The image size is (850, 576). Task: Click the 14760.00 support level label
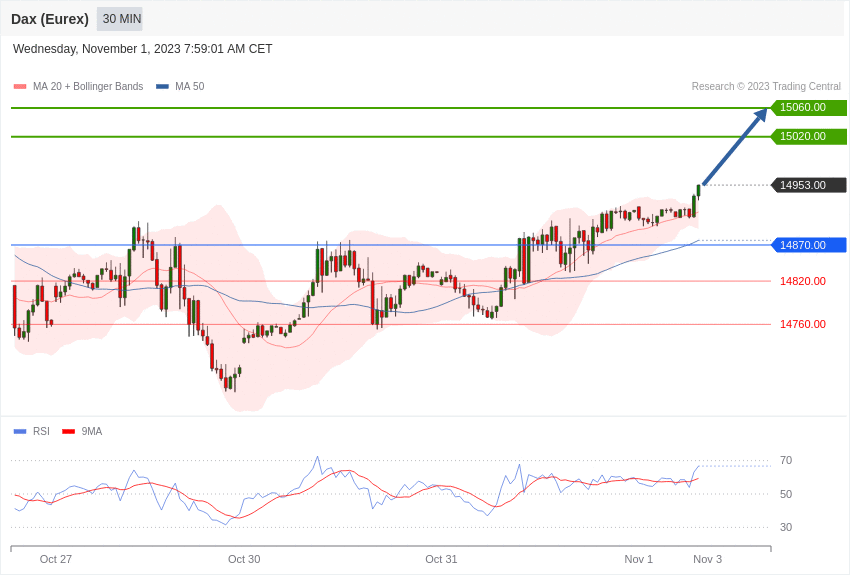[x=803, y=324]
